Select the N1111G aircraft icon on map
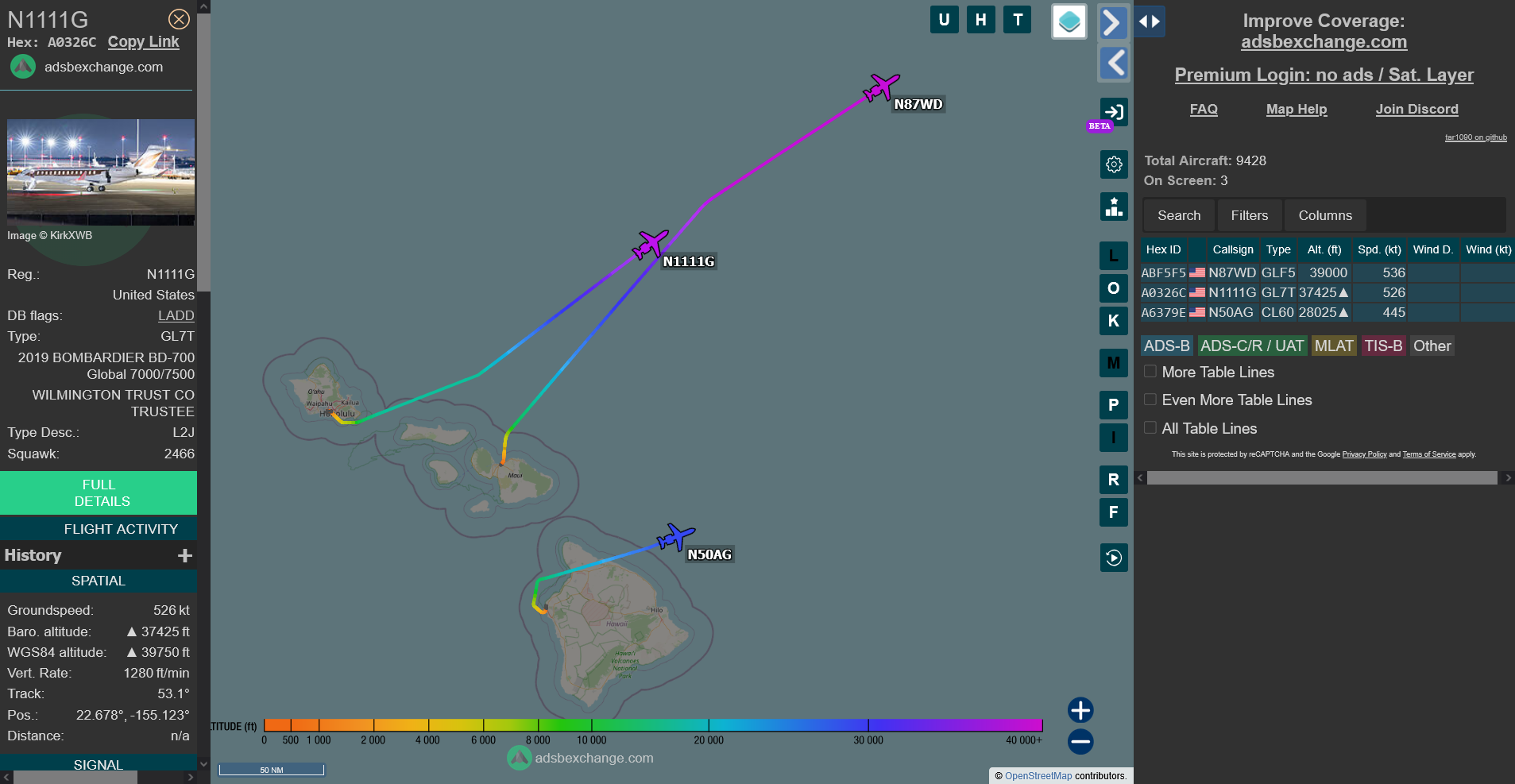The height and width of the screenshot is (784, 1515). (651, 244)
